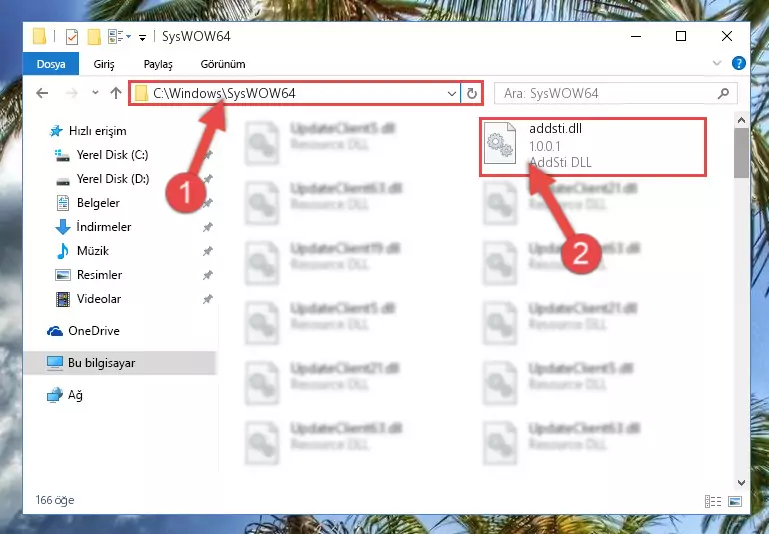Click the addsti.dll gear file icon
The width and height of the screenshot is (769, 534).
[x=500, y=143]
